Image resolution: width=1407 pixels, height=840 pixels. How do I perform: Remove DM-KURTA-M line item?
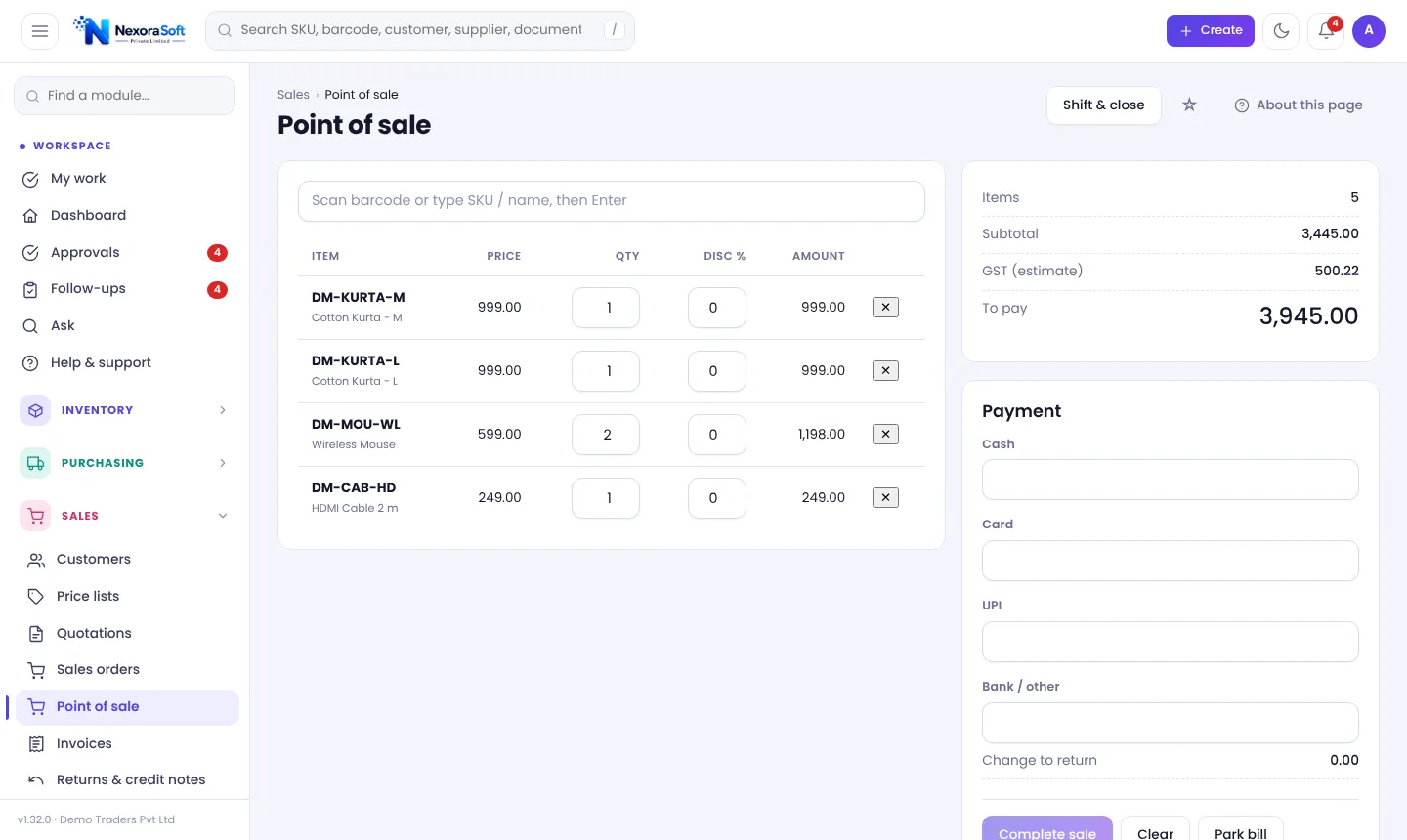pyautogui.click(x=885, y=307)
